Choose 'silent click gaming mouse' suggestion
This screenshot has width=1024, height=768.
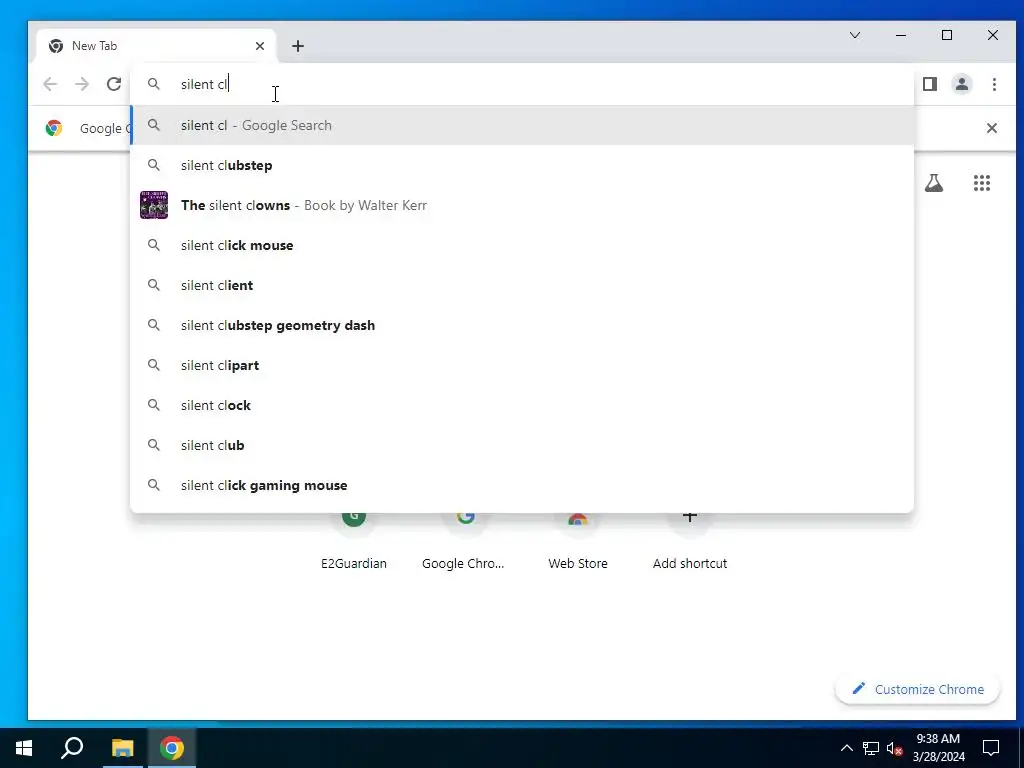(522, 485)
